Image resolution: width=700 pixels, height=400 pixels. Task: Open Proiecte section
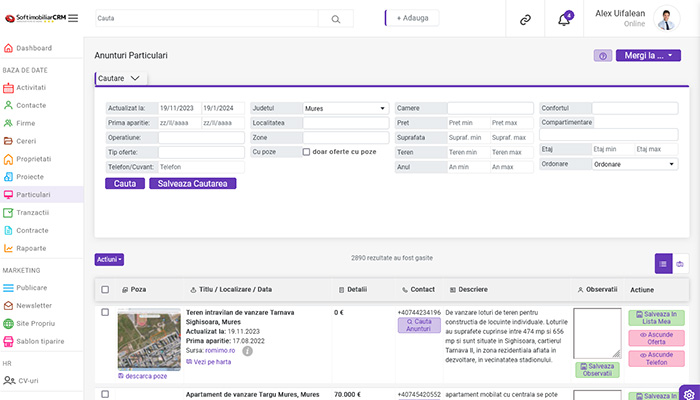tap(30, 177)
